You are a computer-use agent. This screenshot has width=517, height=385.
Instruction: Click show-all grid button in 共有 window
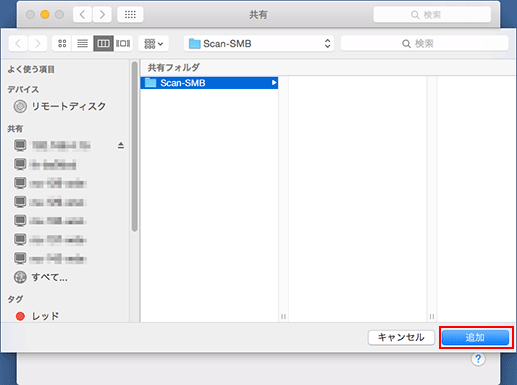tap(130, 14)
